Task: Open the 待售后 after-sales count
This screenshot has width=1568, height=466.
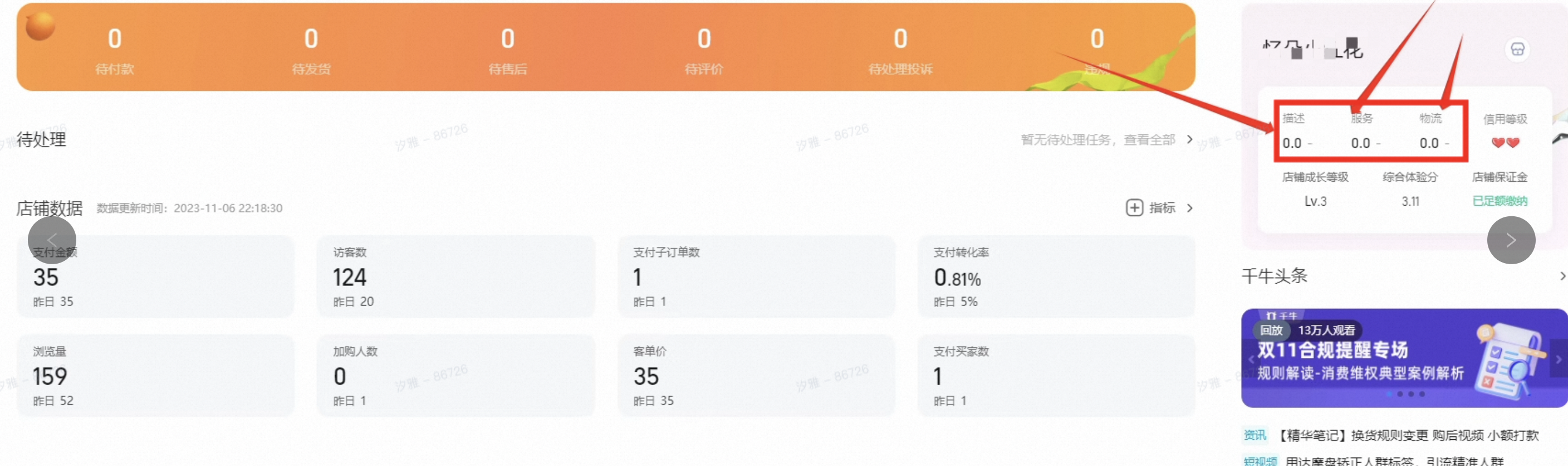Action: click(508, 51)
